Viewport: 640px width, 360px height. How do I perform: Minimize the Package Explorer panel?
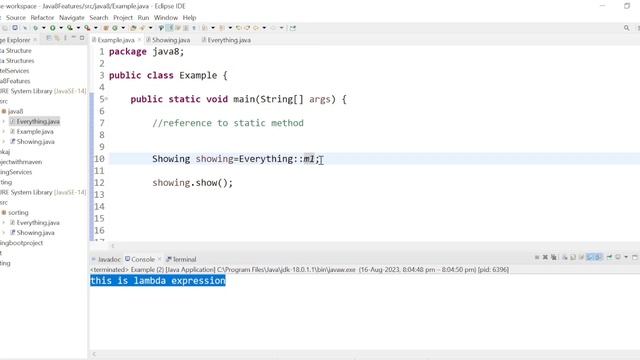tap(73, 38)
